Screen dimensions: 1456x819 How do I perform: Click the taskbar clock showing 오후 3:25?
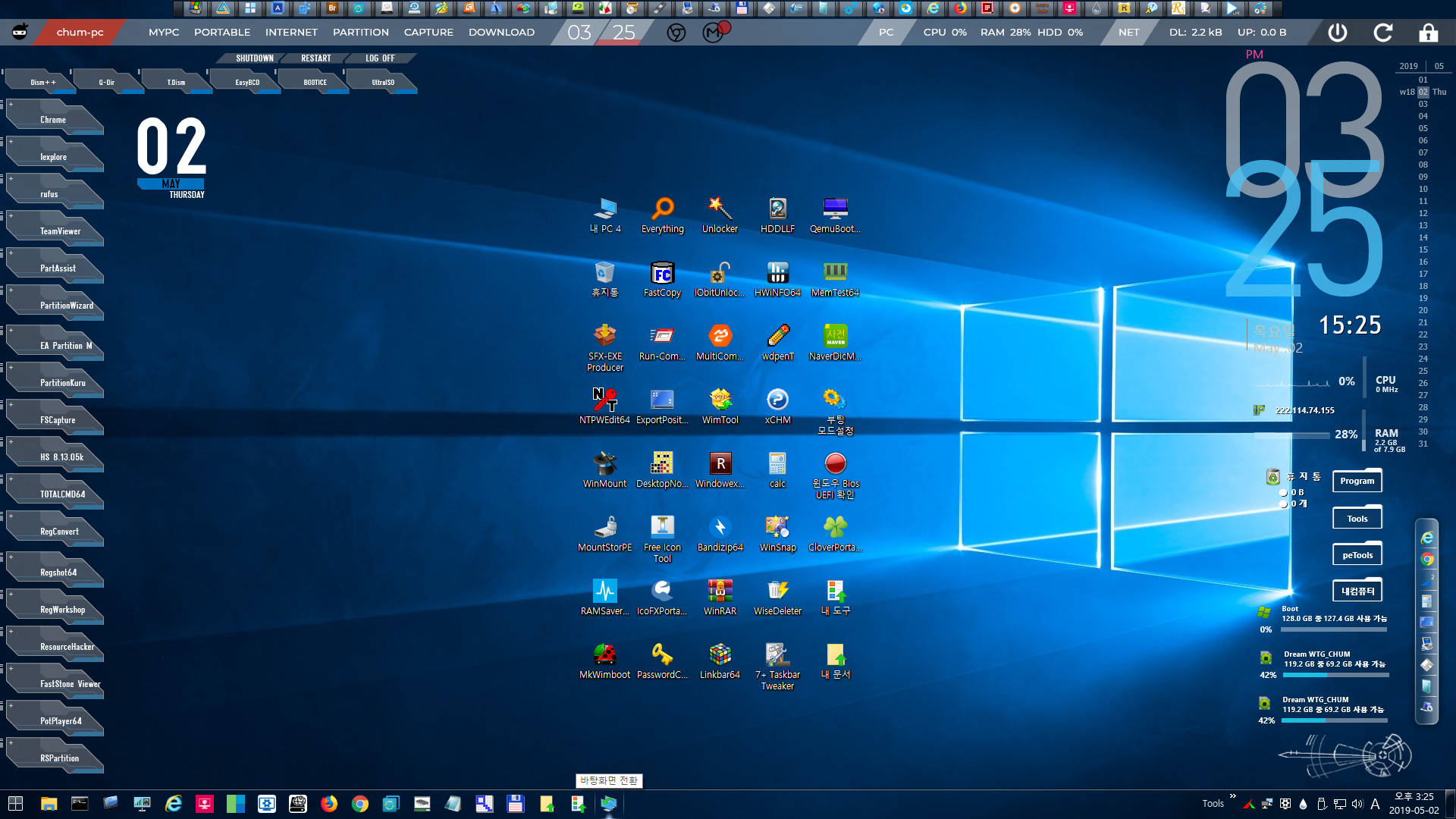pyautogui.click(x=1414, y=804)
